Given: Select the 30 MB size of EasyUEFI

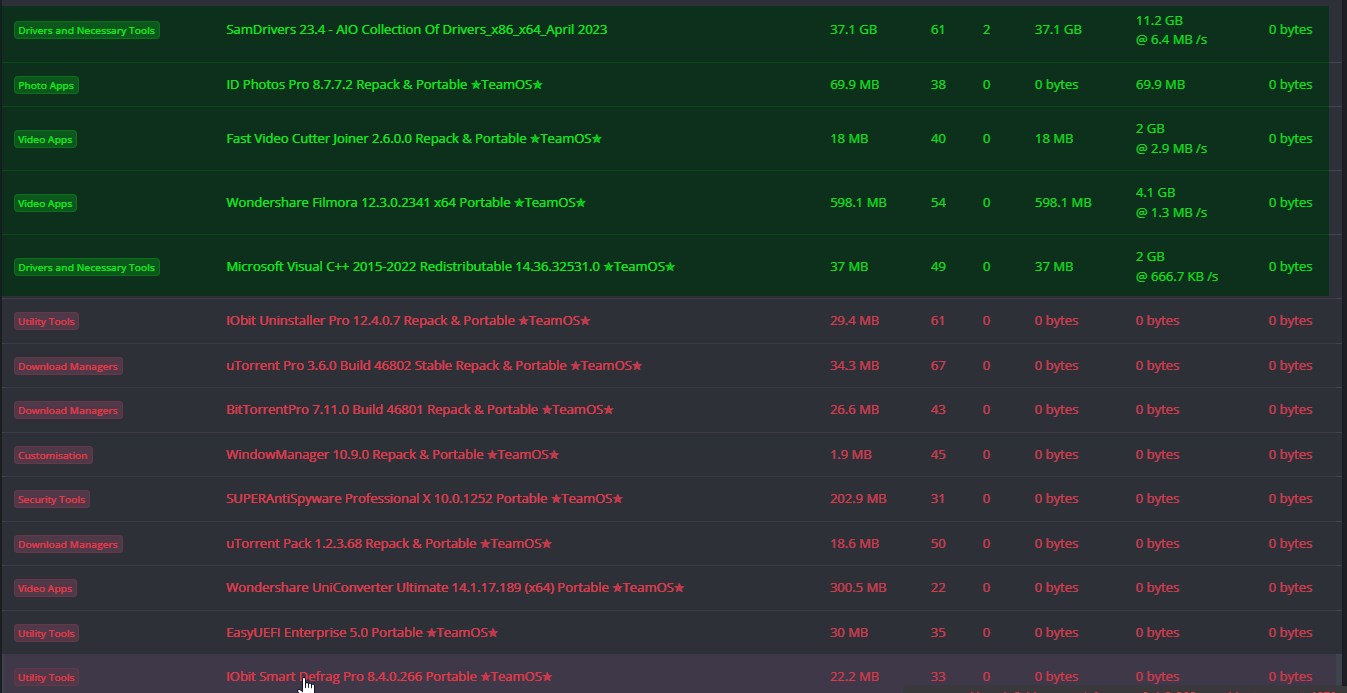Looking at the screenshot, I should click(x=849, y=633).
